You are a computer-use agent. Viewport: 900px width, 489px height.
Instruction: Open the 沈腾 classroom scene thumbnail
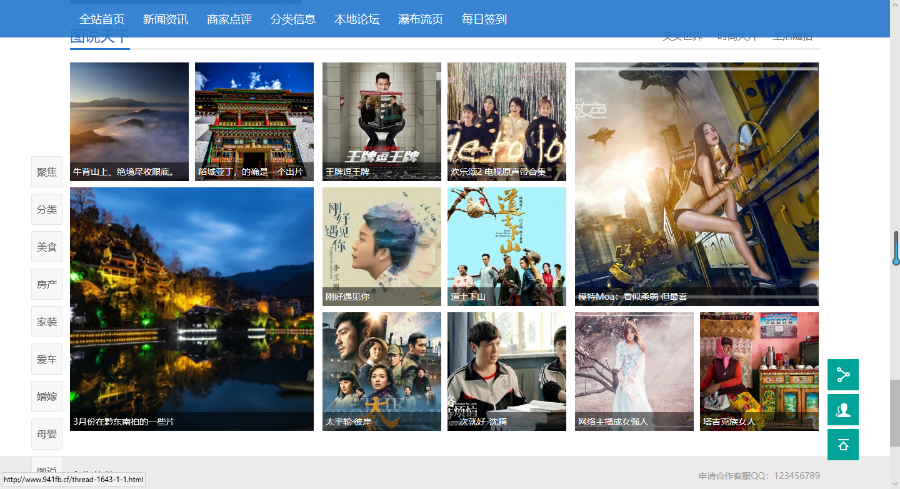click(x=507, y=371)
